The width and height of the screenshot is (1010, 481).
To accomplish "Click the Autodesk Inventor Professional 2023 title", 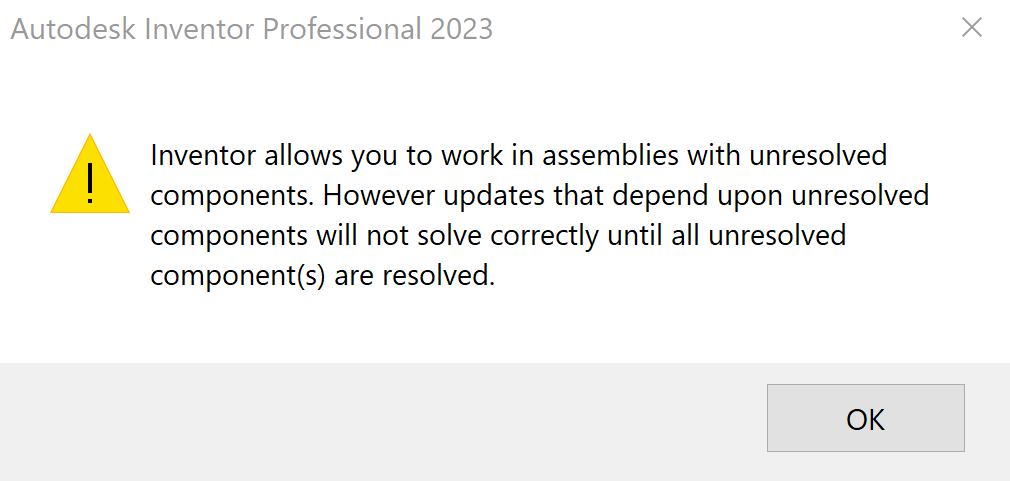I will point(251,29).
